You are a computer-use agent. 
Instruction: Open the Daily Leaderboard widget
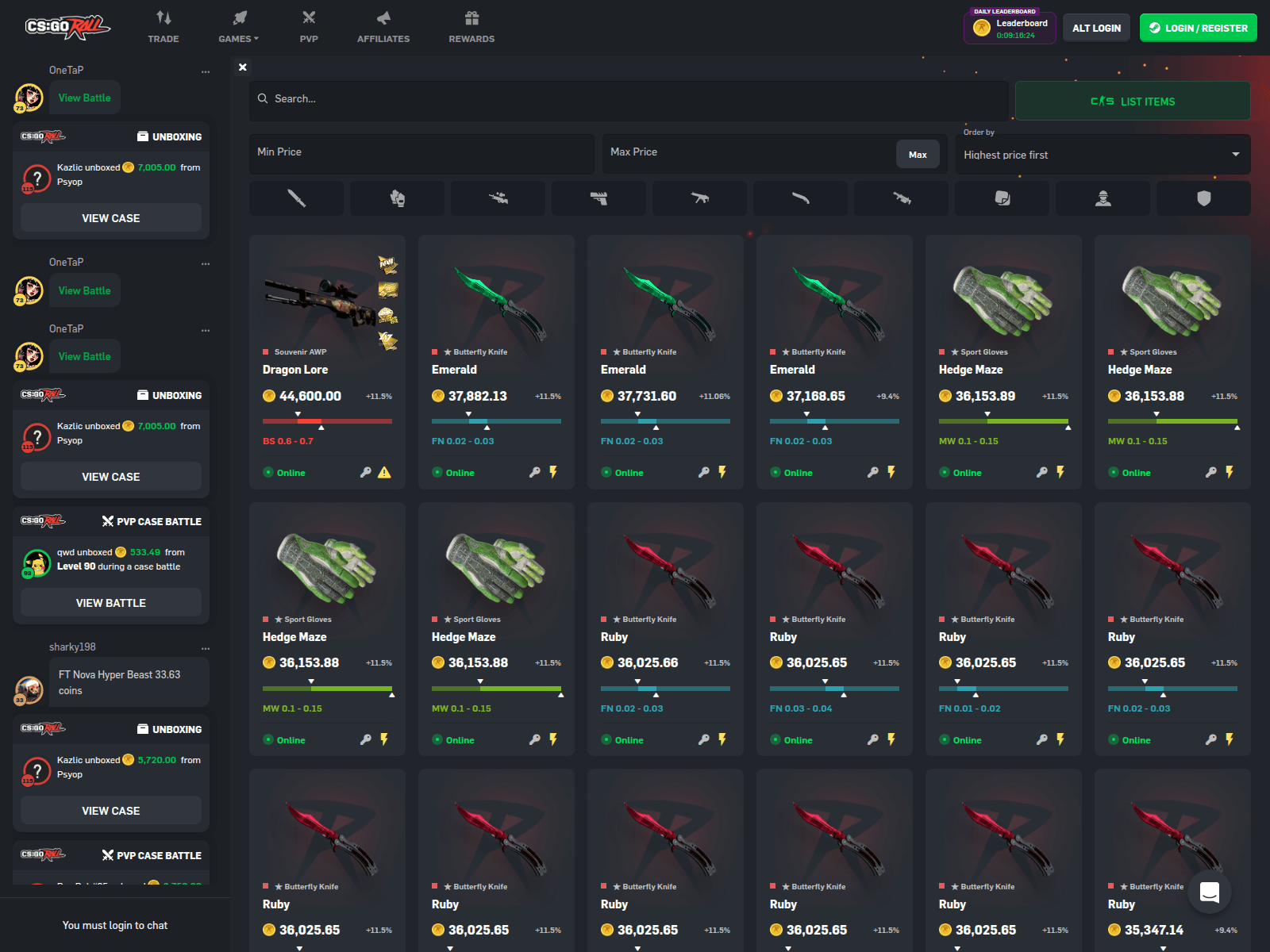(1010, 28)
